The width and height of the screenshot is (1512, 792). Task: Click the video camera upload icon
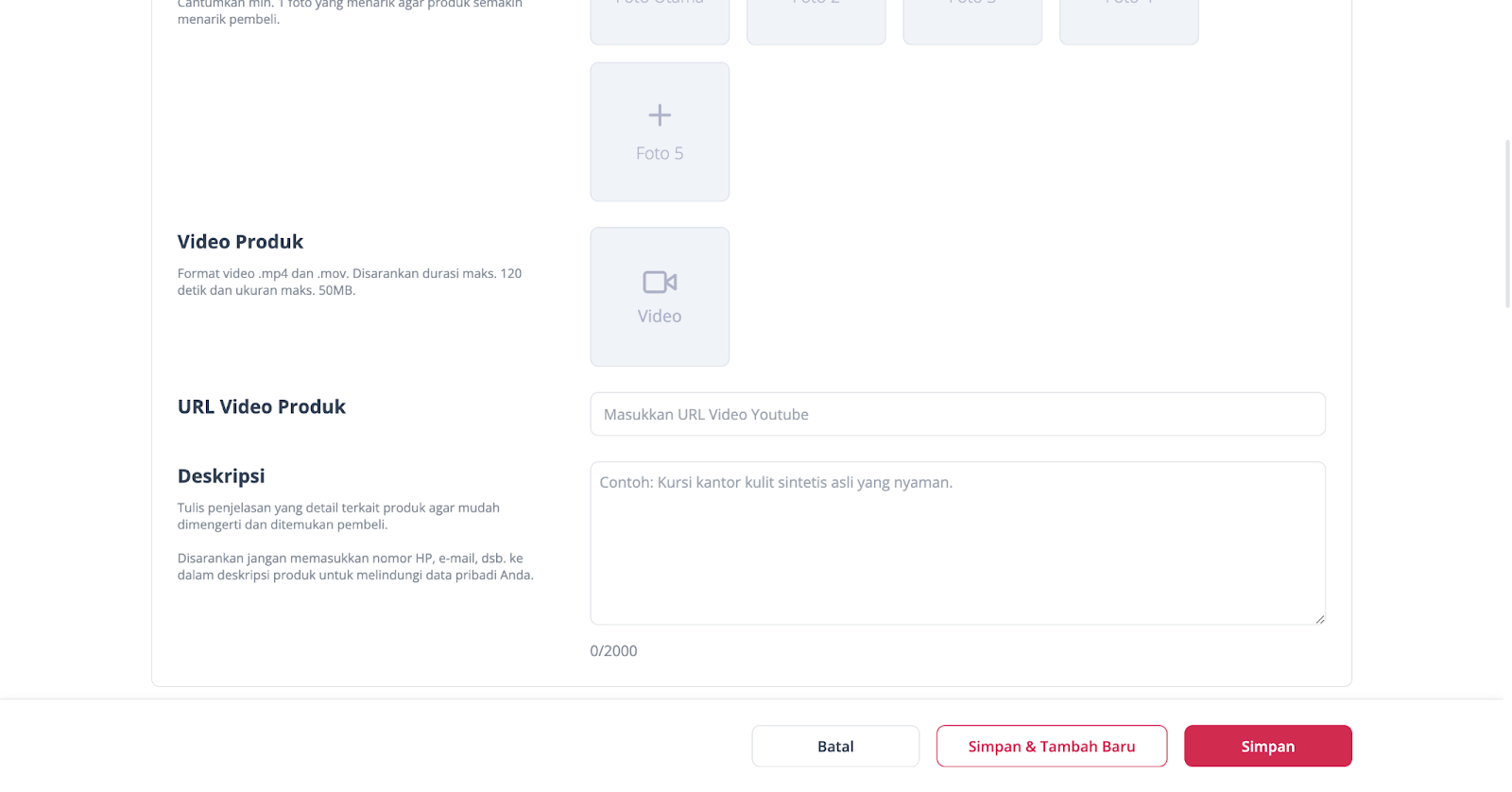point(660,282)
